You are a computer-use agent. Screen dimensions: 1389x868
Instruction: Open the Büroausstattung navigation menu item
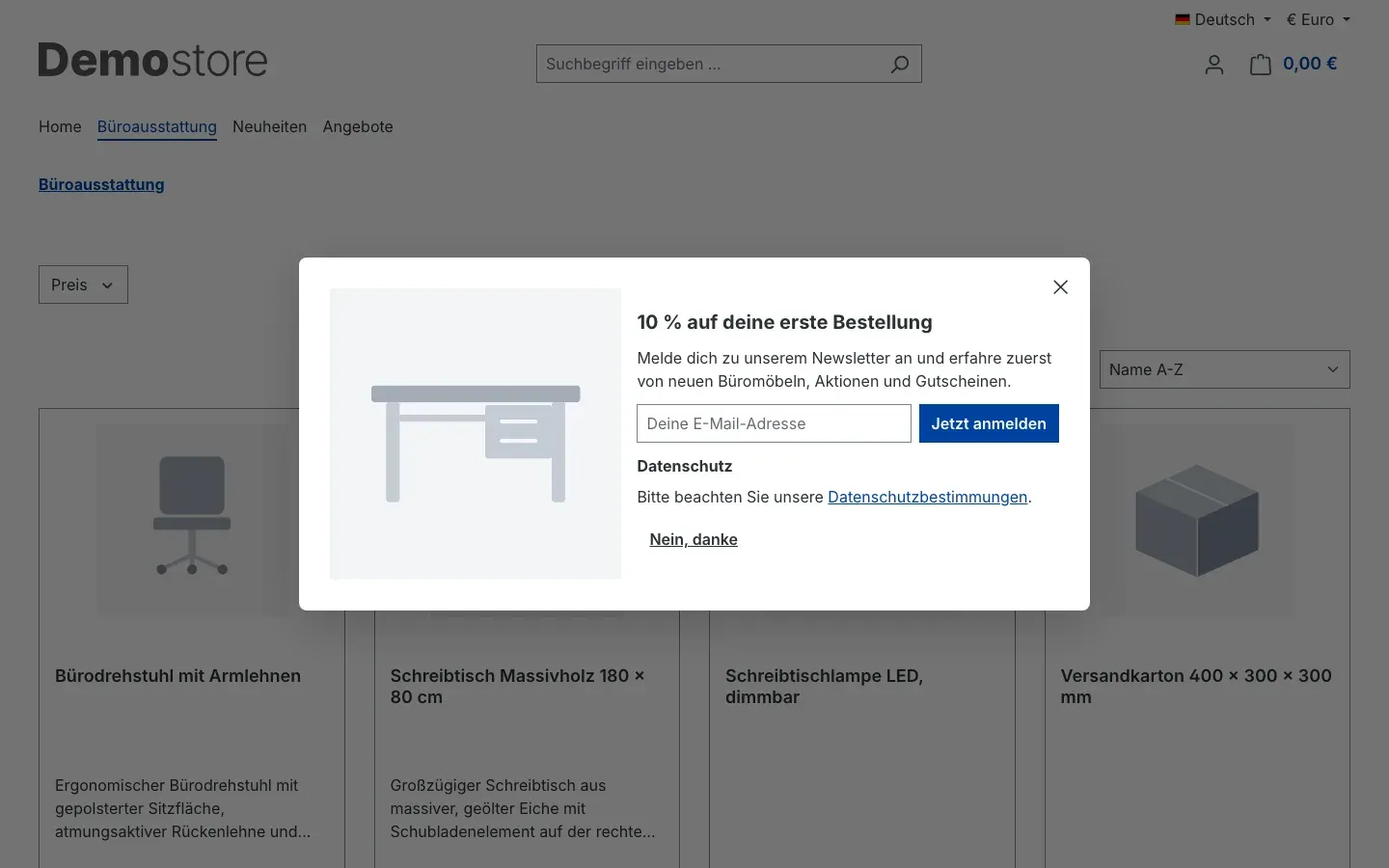pos(157,126)
